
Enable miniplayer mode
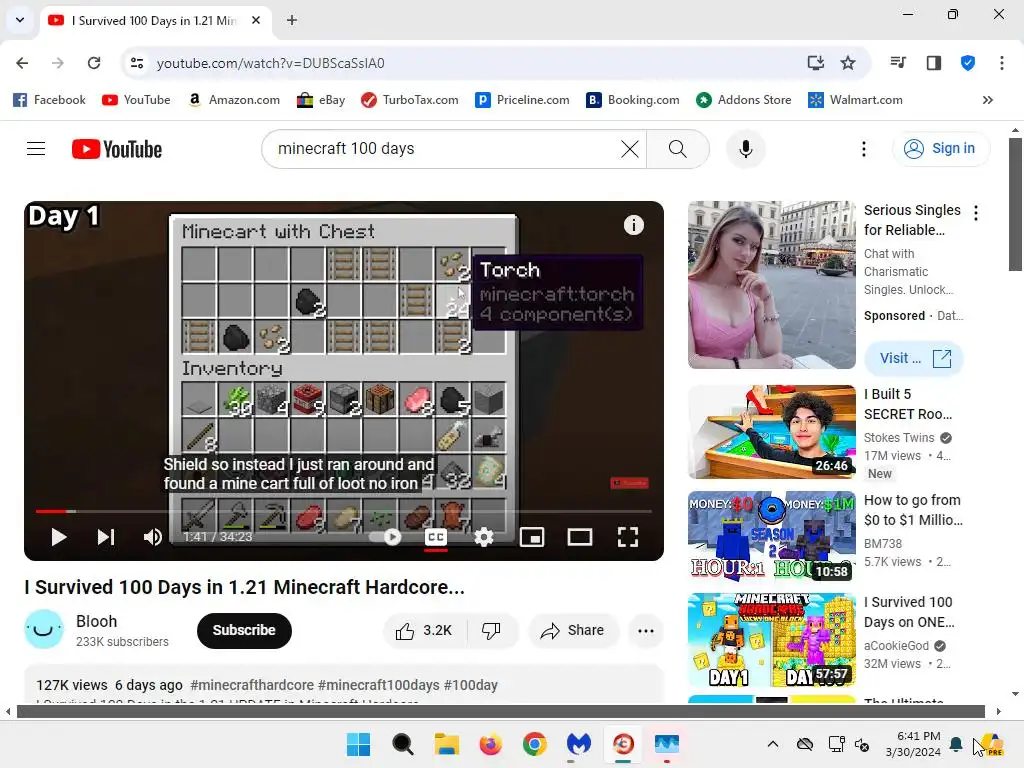532,537
